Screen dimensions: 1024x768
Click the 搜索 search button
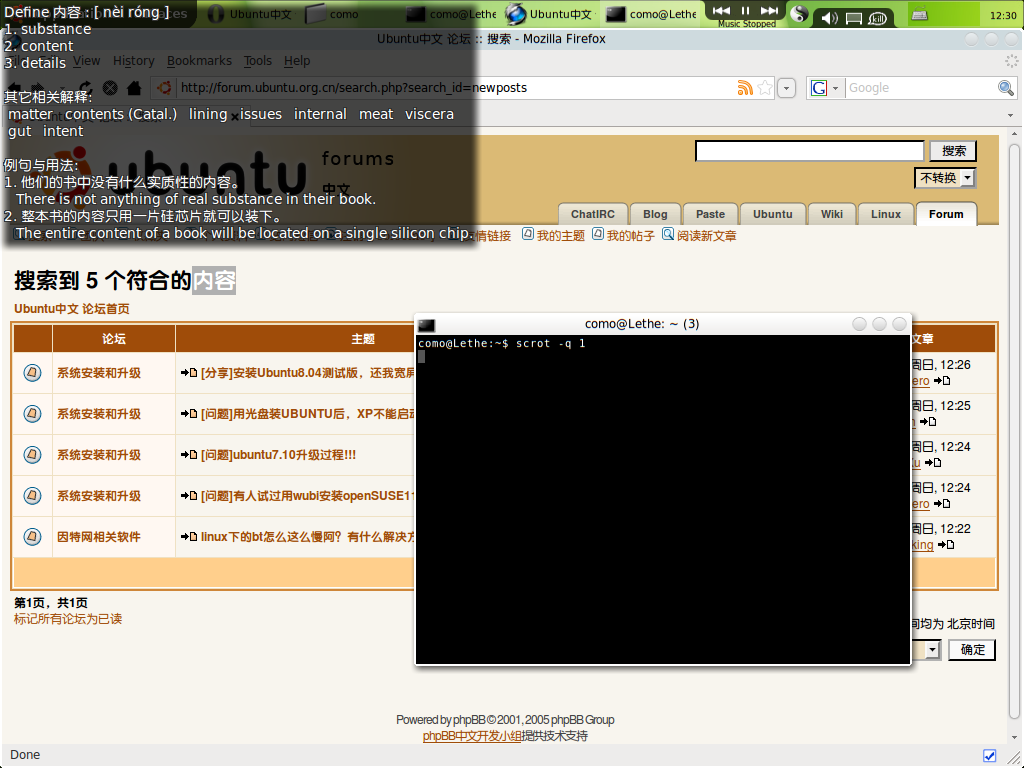click(953, 151)
